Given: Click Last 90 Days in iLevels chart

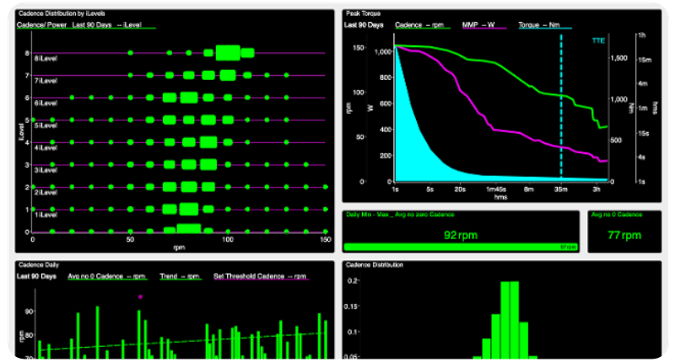Looking at the screenshot, I should [x=92, y=25].
